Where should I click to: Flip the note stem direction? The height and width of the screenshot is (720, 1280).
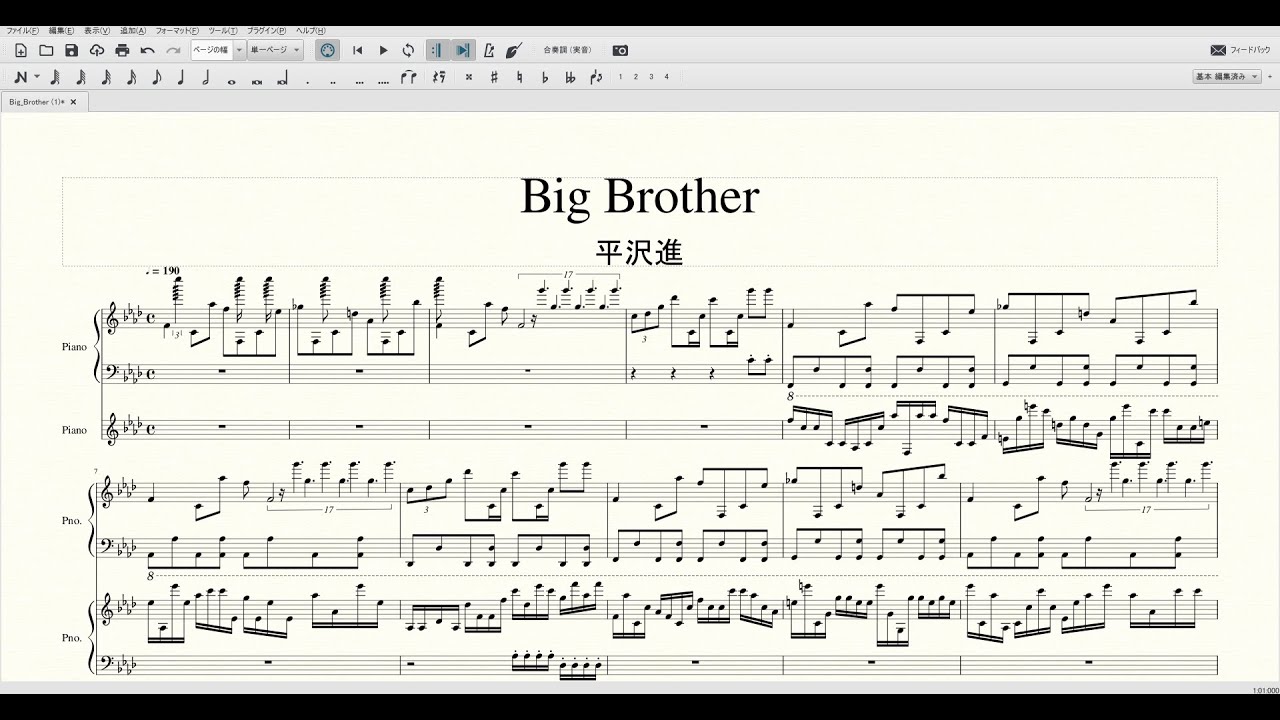click(597, 77)
